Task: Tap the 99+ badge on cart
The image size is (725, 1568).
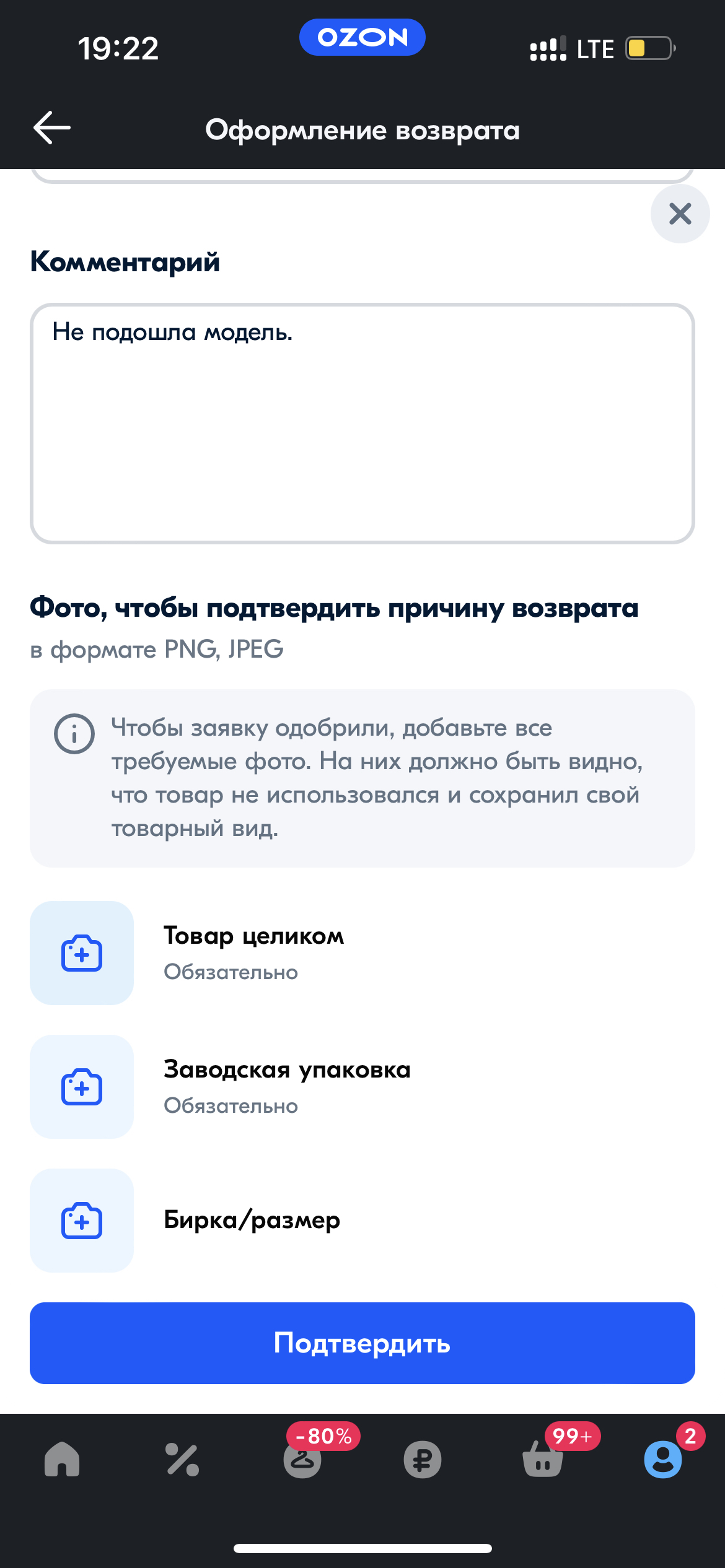Action: click(x=572, y=1436)
